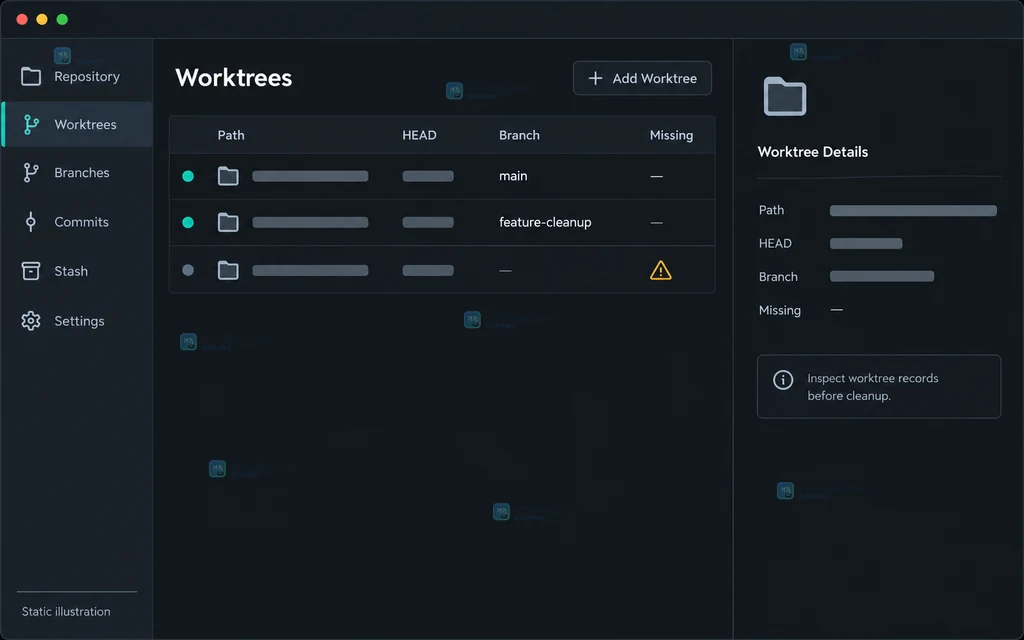
Task: Click the Add Worktree button
Action: (x=642, y=78)
